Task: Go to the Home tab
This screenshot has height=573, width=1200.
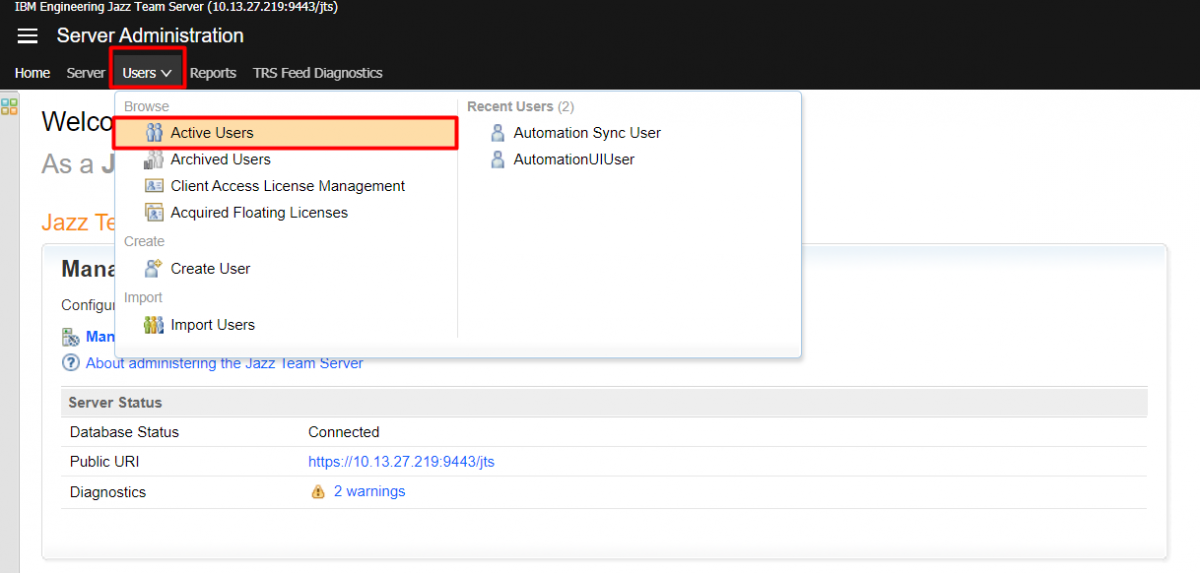Action: pos(32,73)
